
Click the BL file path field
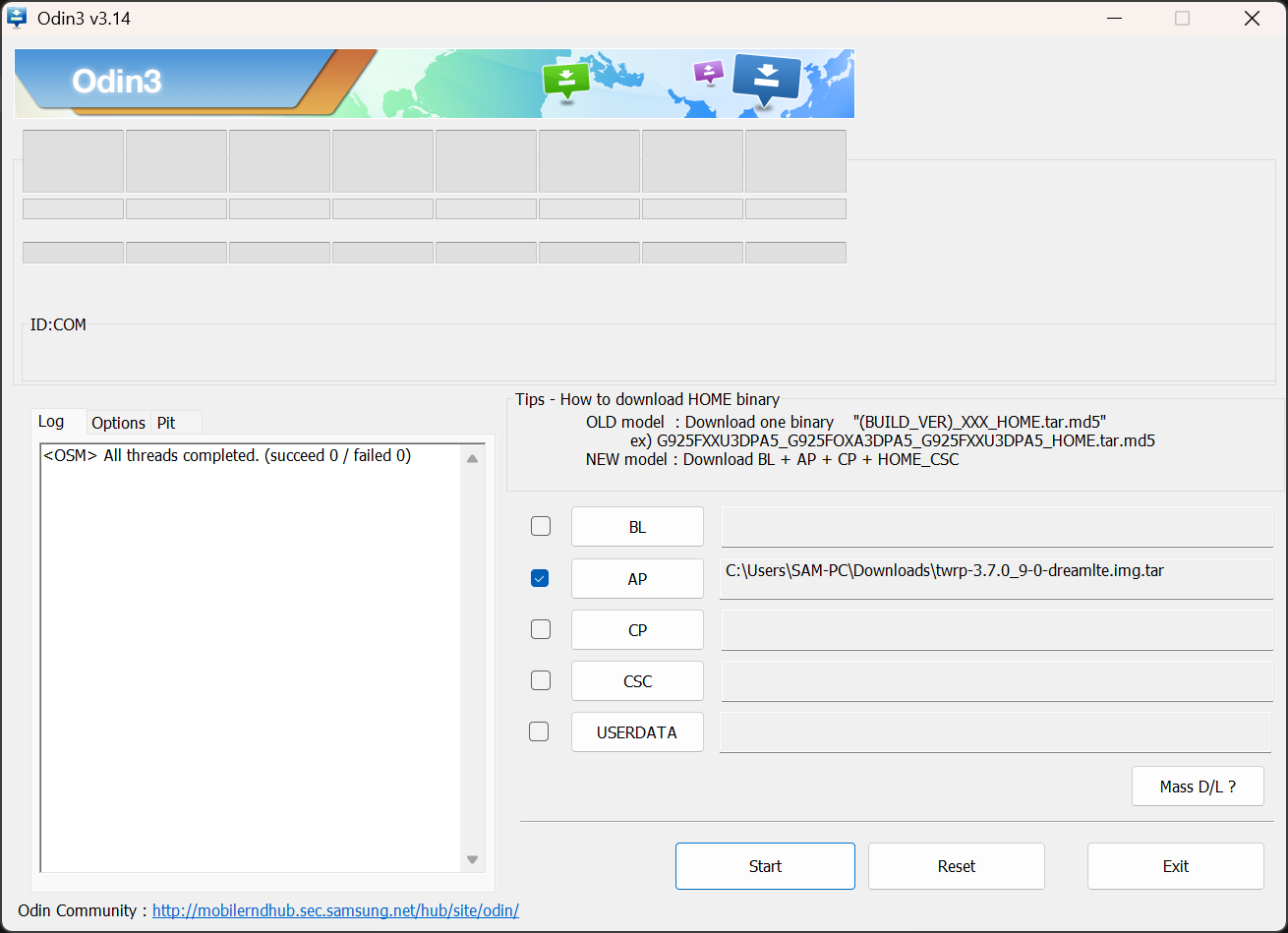[997, 527]
